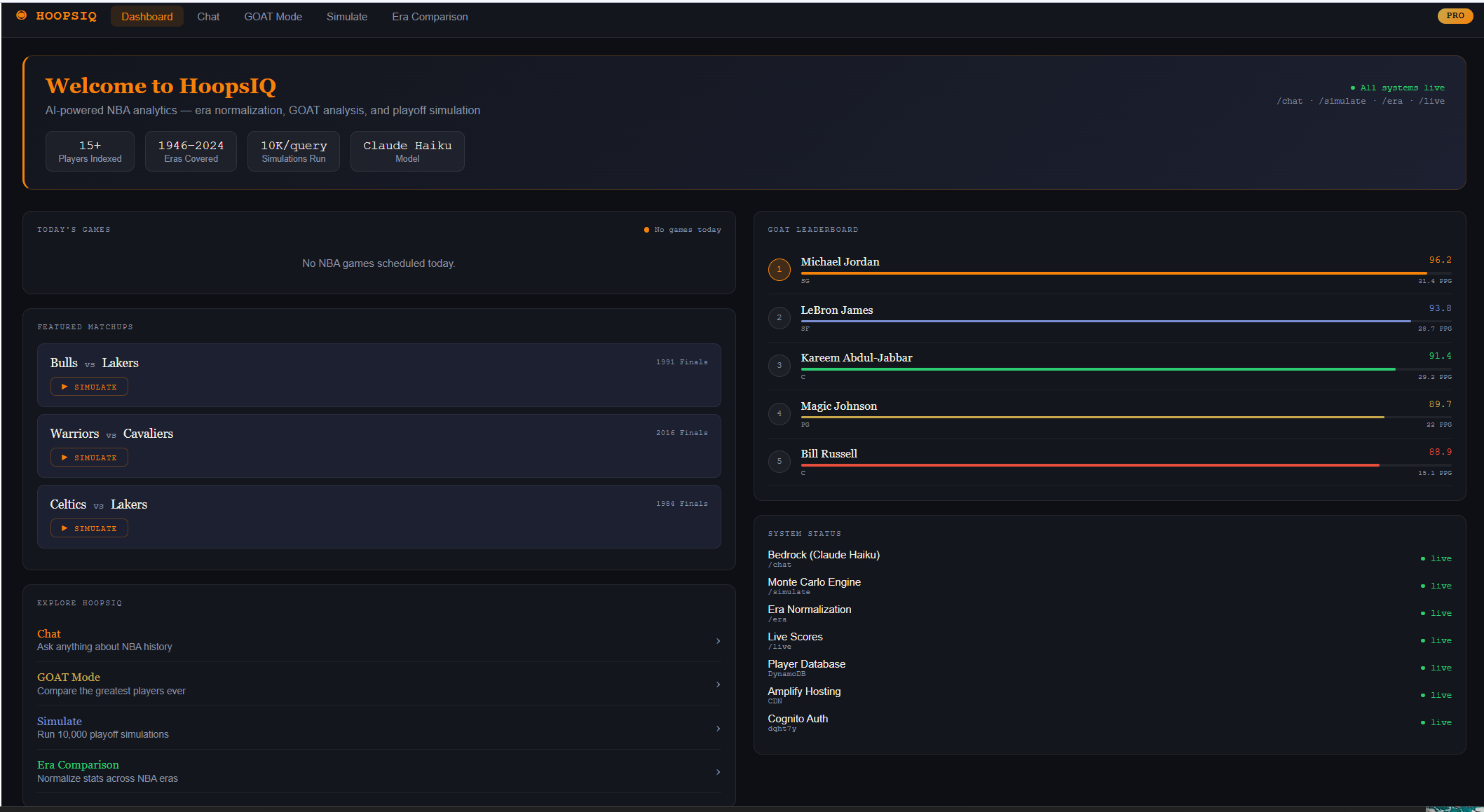The image size is (1484, 812).
Task: Open the /era endpoint link
Action: (1394, 101)
